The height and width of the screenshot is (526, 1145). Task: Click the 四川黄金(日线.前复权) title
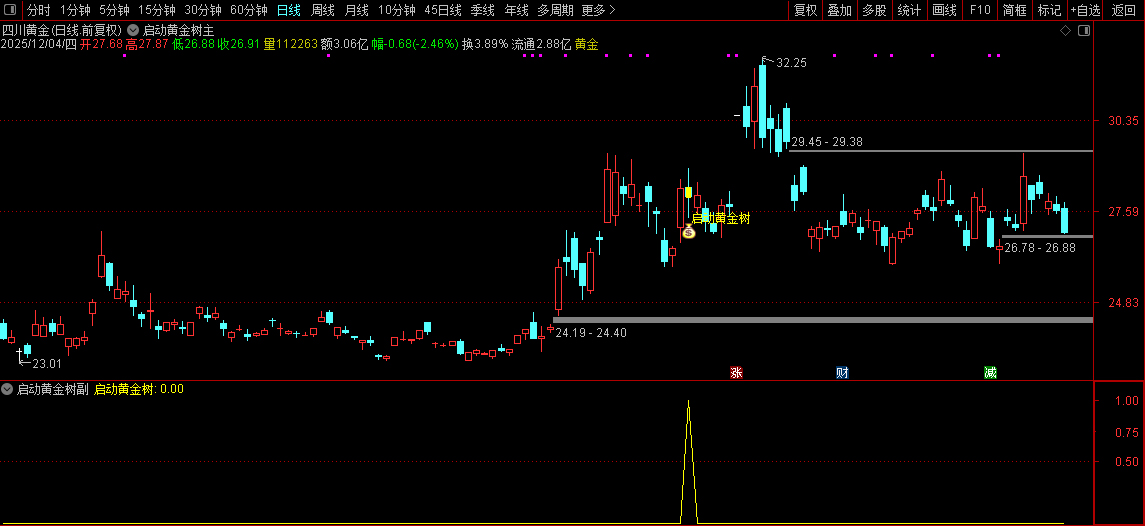click(x=62, y=31)
